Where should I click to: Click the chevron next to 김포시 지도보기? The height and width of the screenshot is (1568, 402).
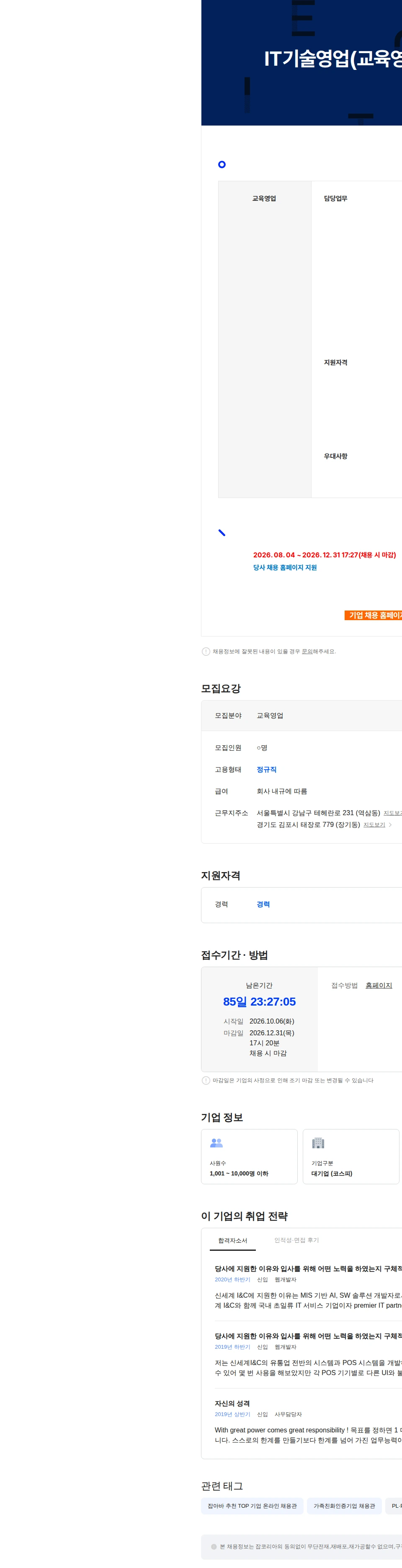point(390,825)
